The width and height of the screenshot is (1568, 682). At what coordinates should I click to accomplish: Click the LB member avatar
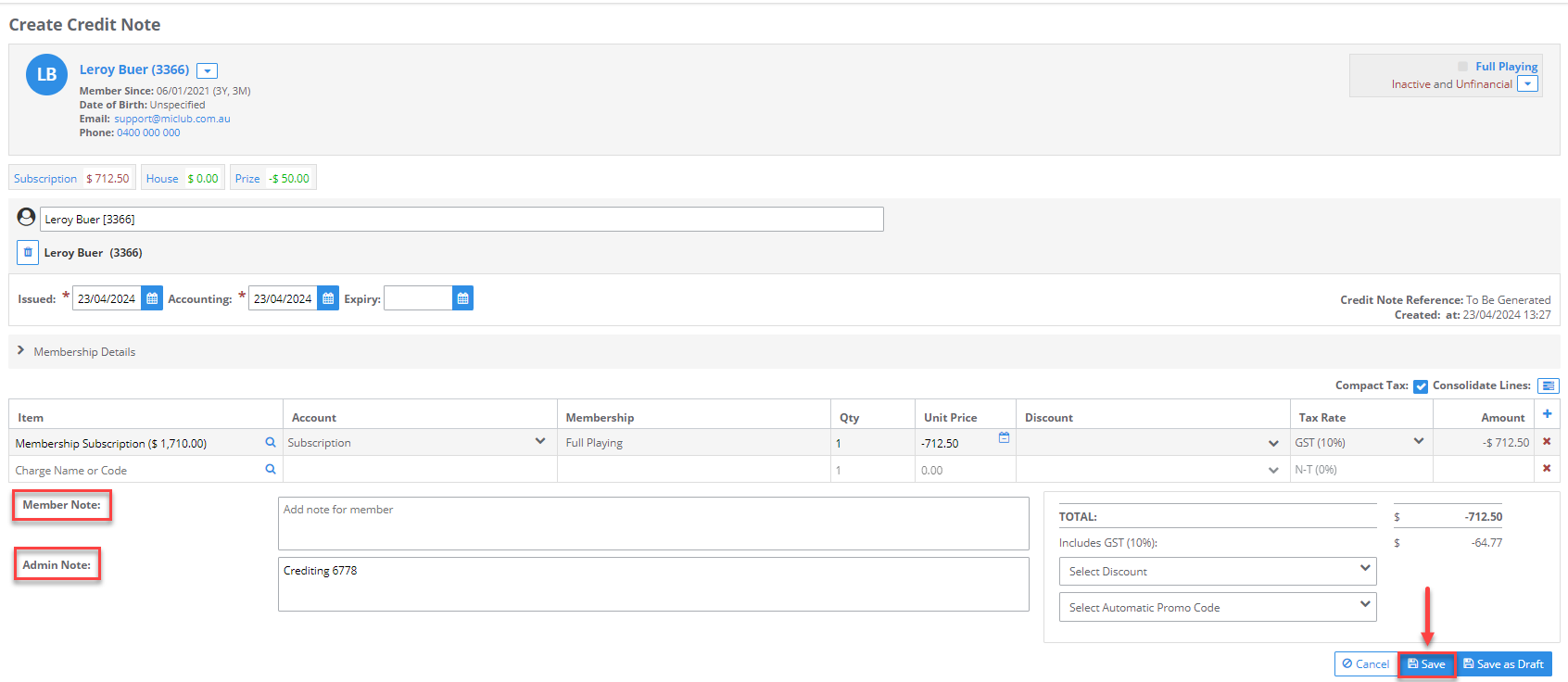tap(46, 75)
